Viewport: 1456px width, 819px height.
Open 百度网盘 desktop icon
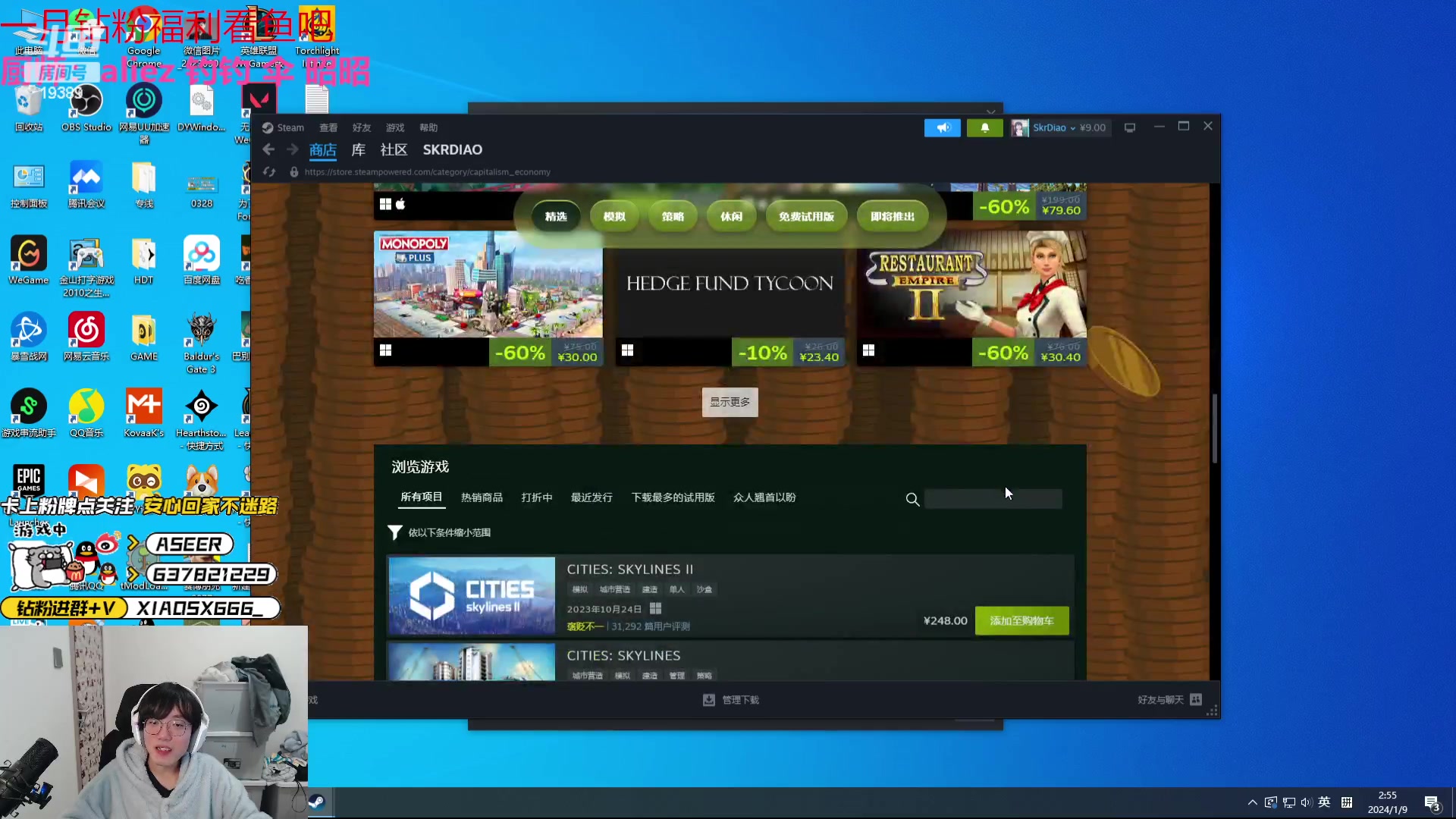tap(202, 260)
